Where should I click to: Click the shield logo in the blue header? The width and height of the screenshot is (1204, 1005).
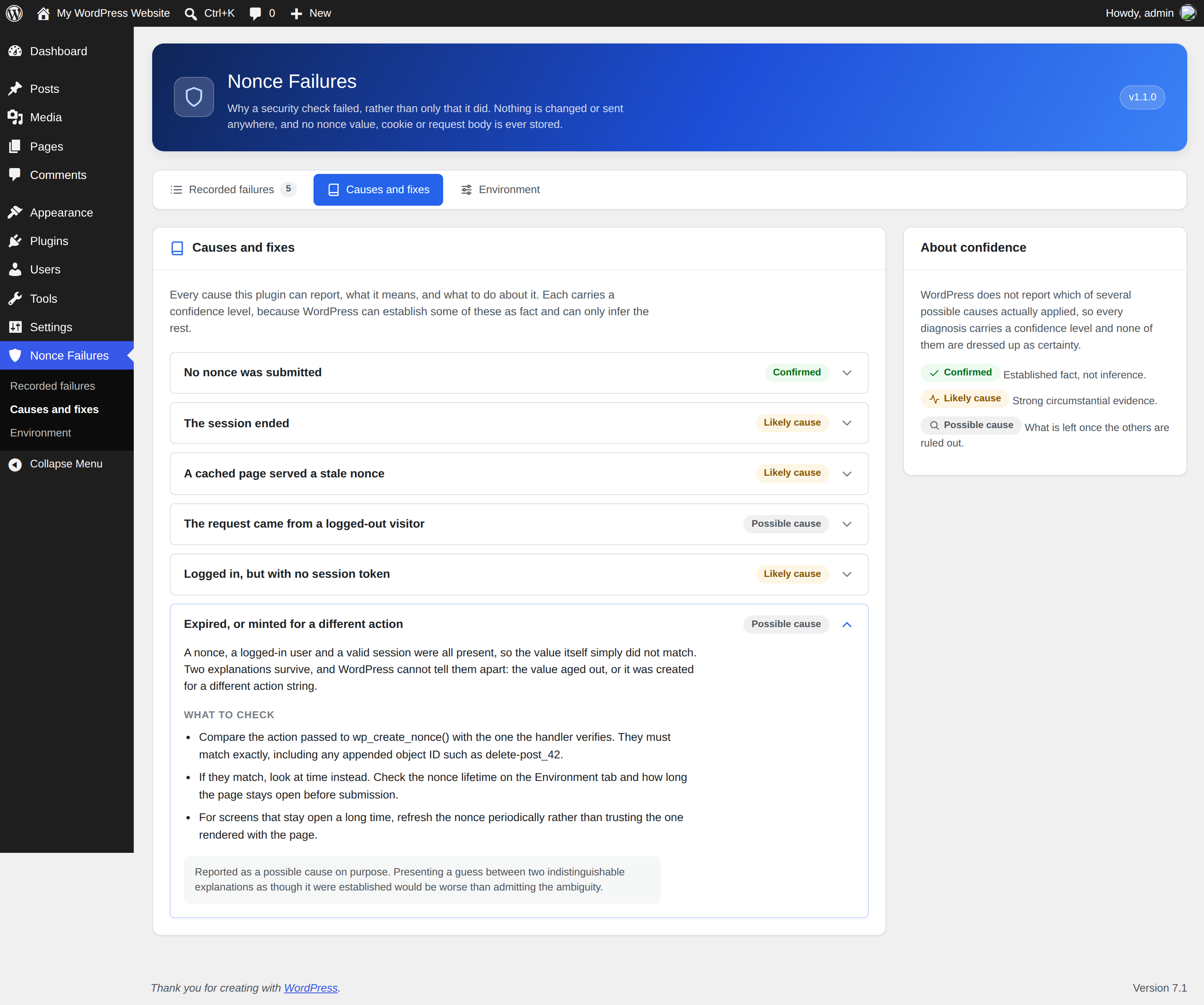coord(194,97)
